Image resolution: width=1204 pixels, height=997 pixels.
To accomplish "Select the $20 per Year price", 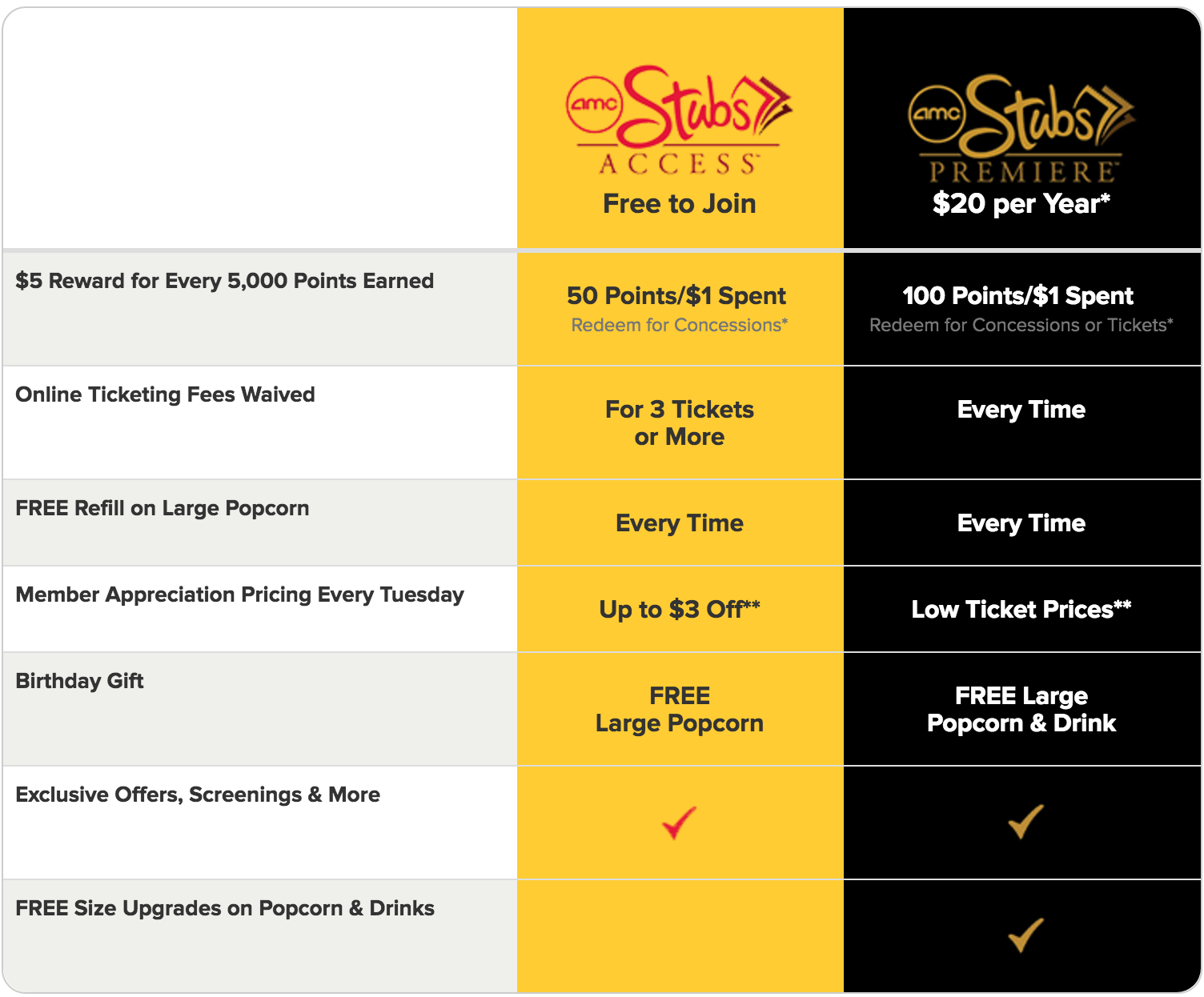I will click(x=1021, y=203).
